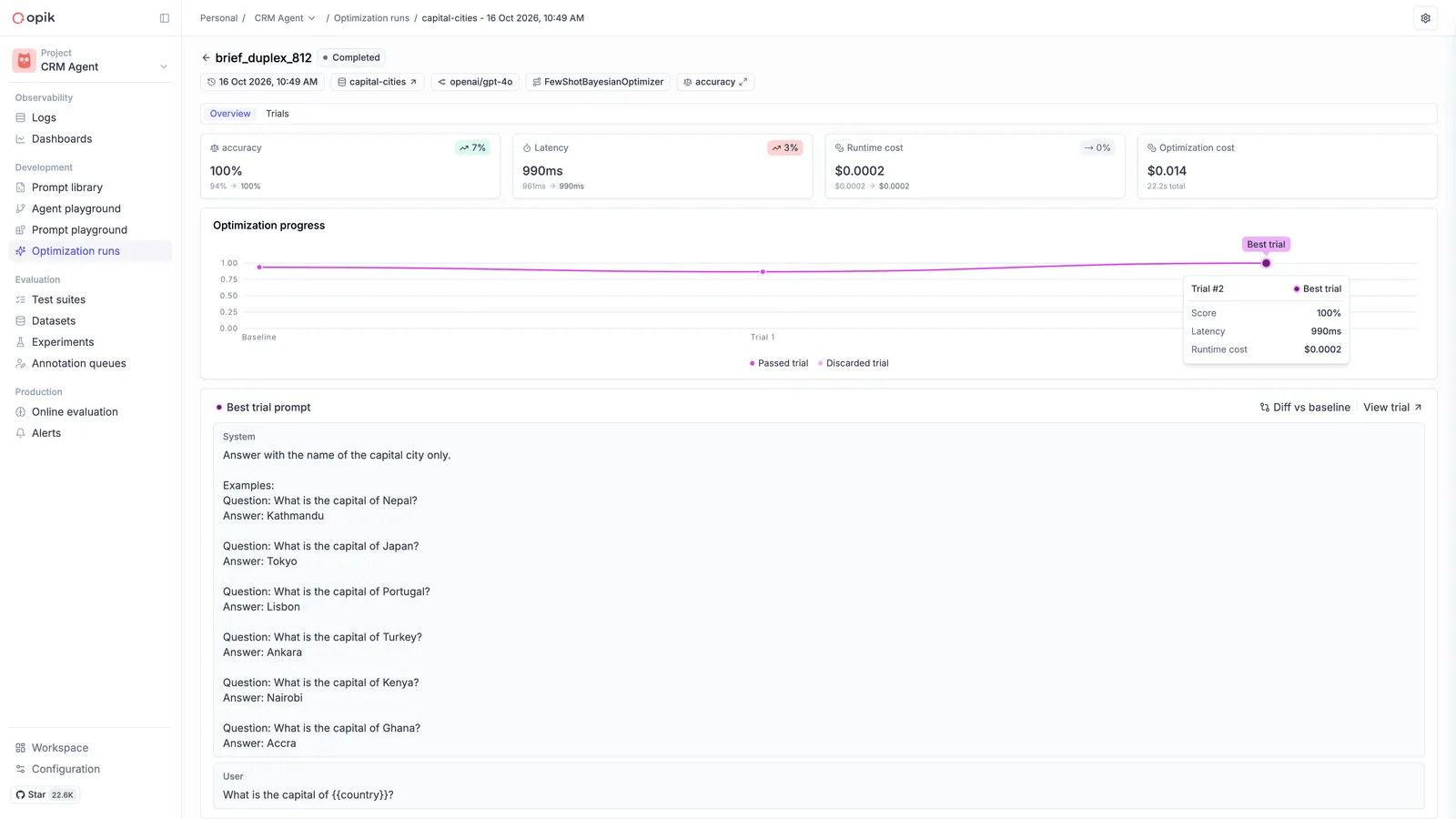
Task: Open Prompt library icon
Action: click(x=20, y=187)
